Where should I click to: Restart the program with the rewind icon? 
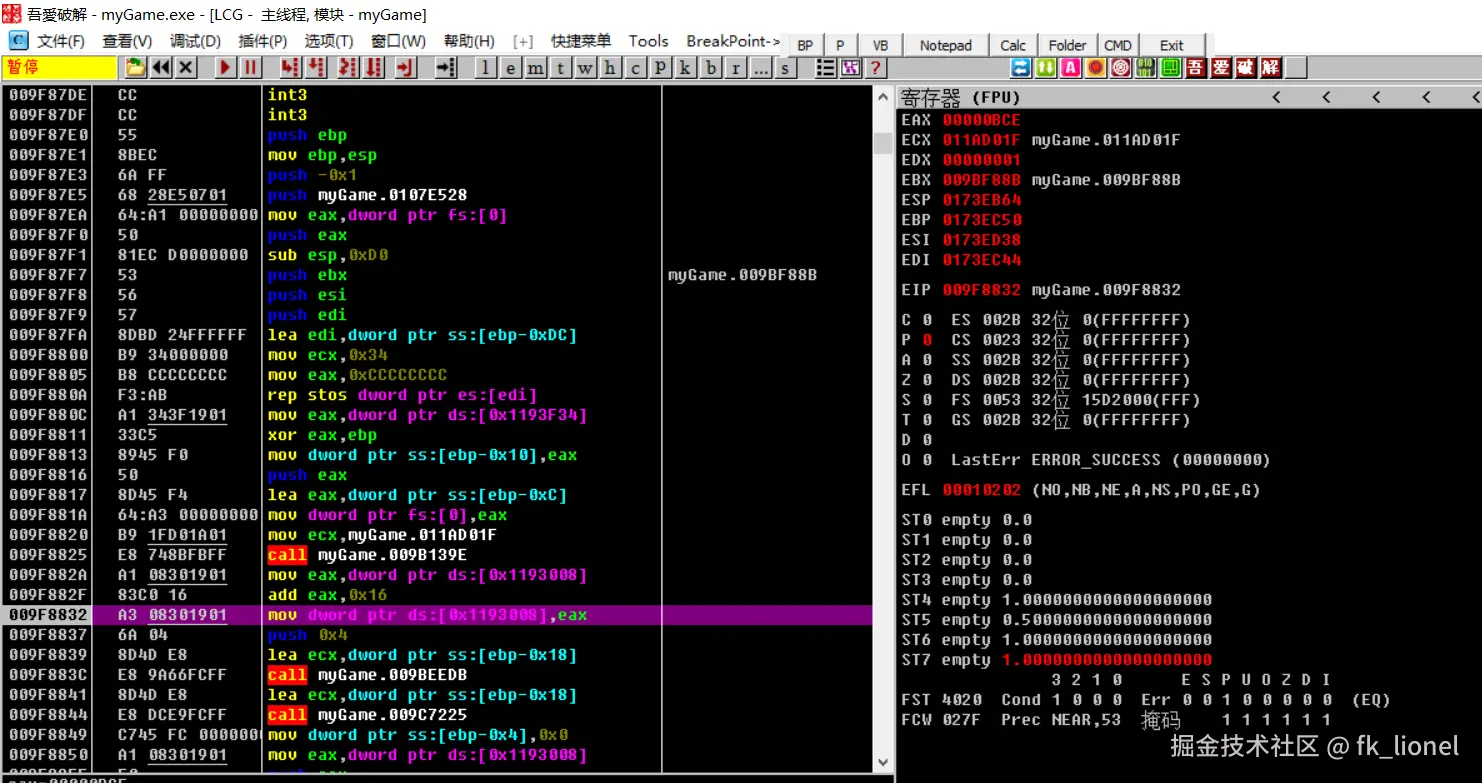[x=161, y=67]
